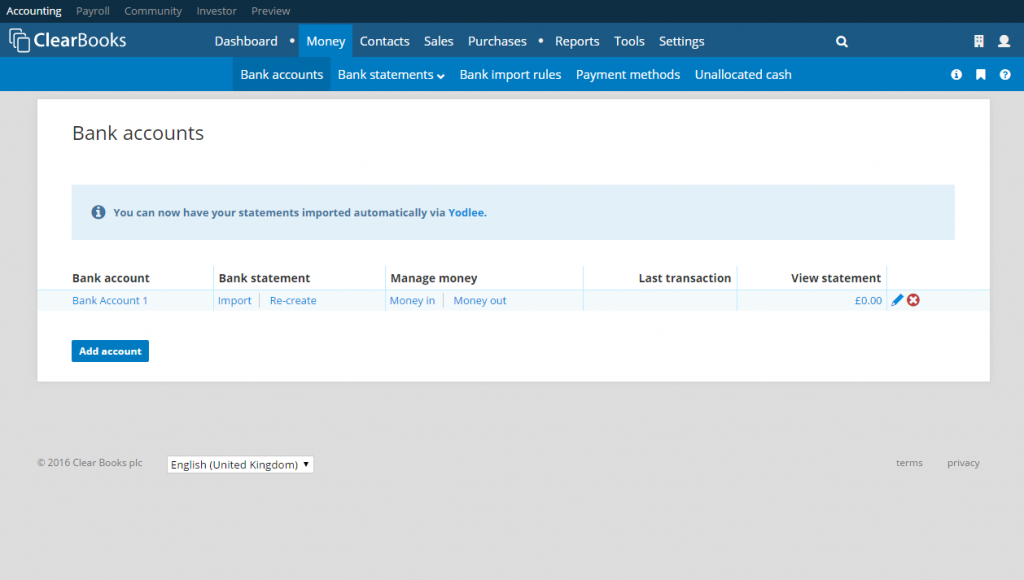The height and width of the screenshot is (580, 1024).
Task: Click the Money out link
Action: tap(480, 300)
